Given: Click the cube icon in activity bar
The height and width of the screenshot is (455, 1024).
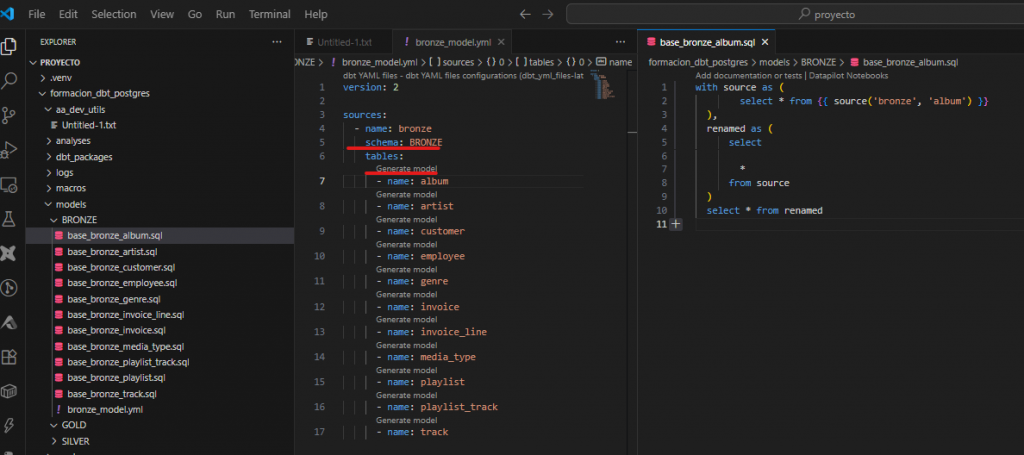Looking at the screenshot, I should [x=10, y=391].
